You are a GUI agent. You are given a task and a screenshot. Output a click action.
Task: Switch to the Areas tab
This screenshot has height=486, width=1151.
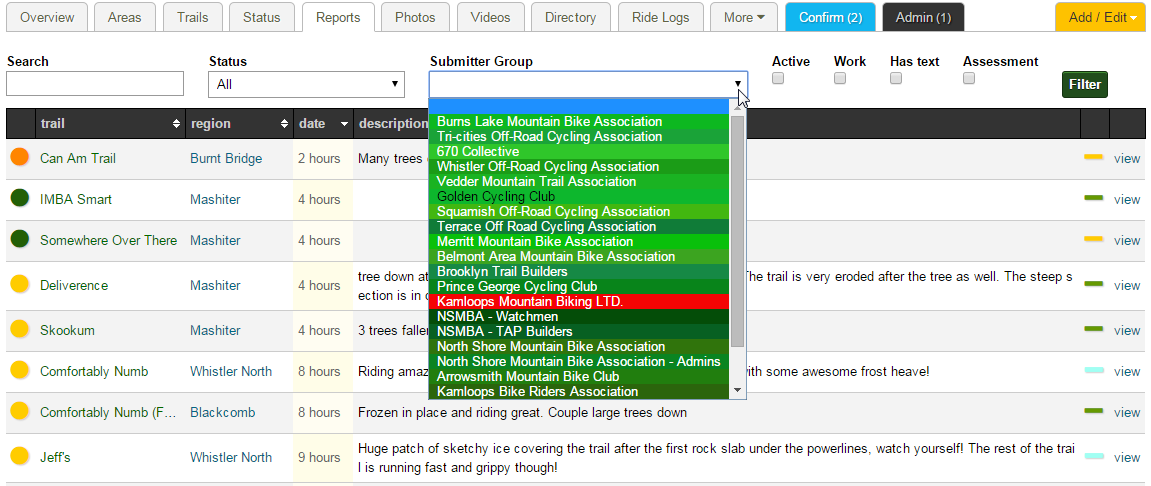click(124, 18)
